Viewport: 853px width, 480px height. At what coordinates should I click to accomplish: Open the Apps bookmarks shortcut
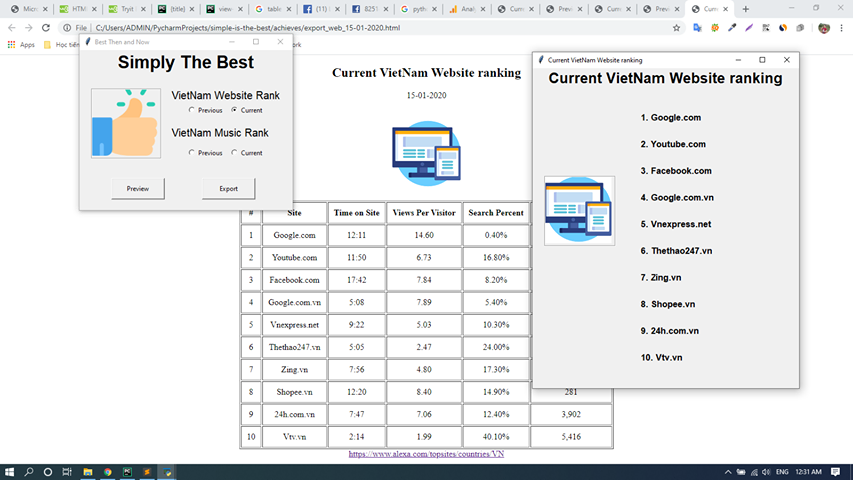click(21, 45)
